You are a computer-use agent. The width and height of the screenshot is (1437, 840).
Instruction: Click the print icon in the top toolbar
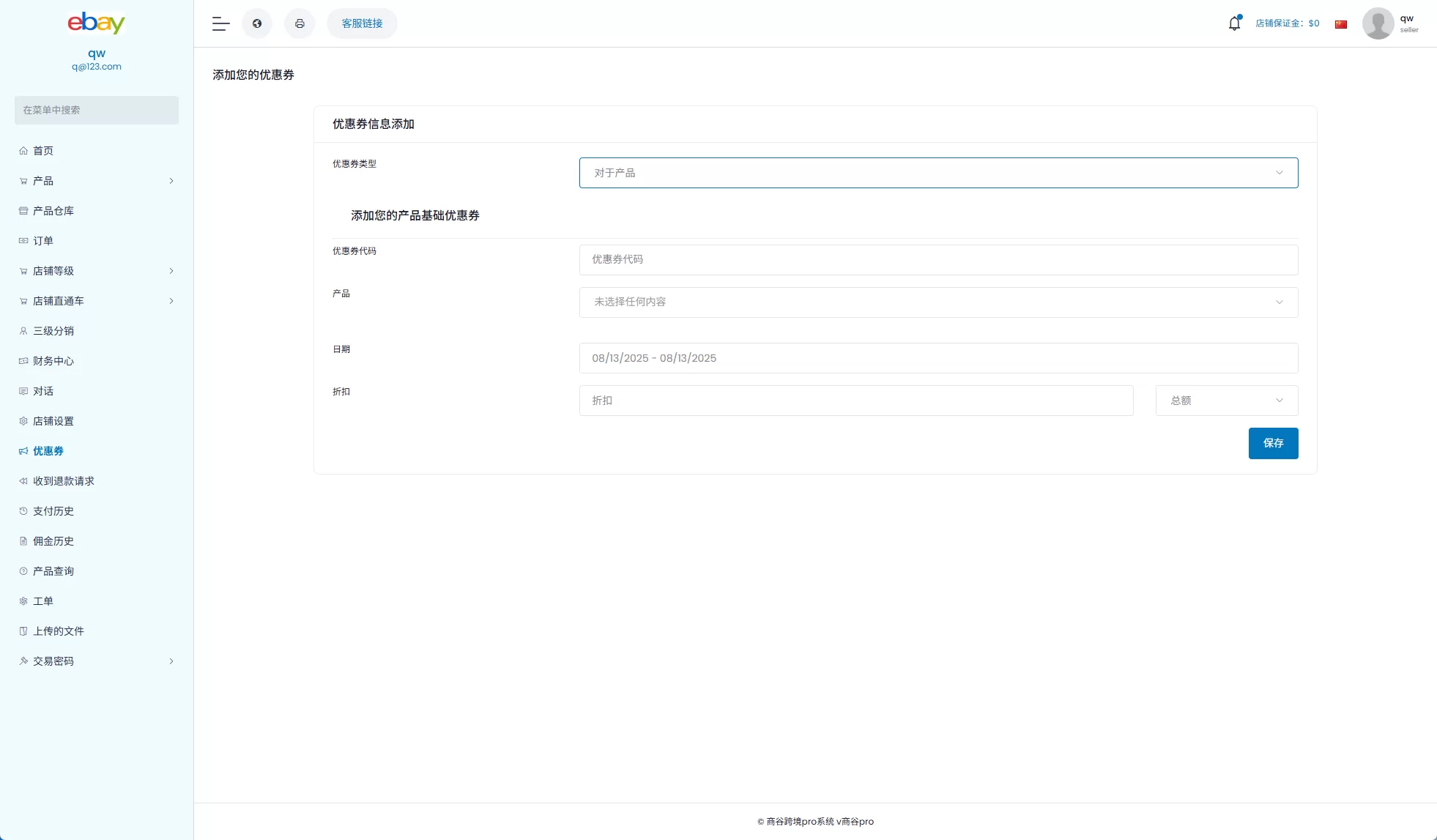coord(300,23)
